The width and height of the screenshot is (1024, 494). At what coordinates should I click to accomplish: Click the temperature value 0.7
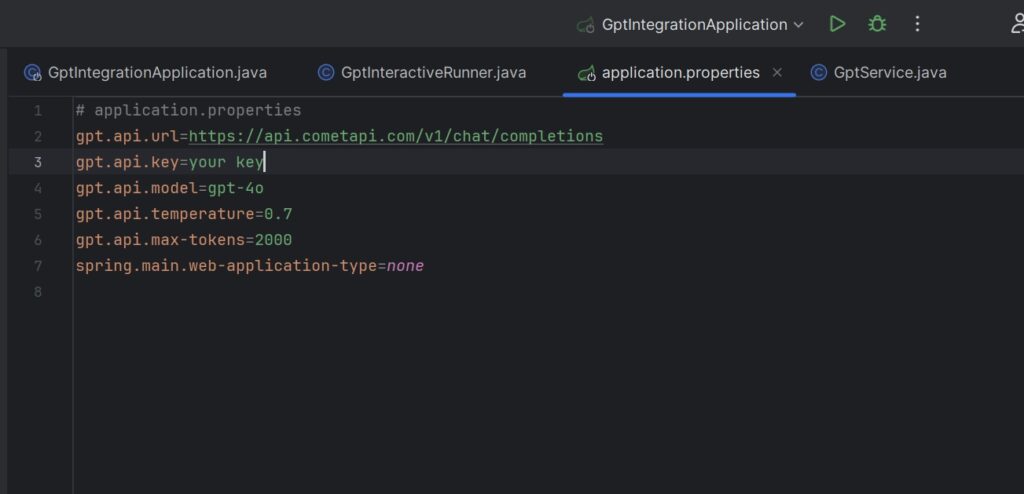click(x=278, y=214)
